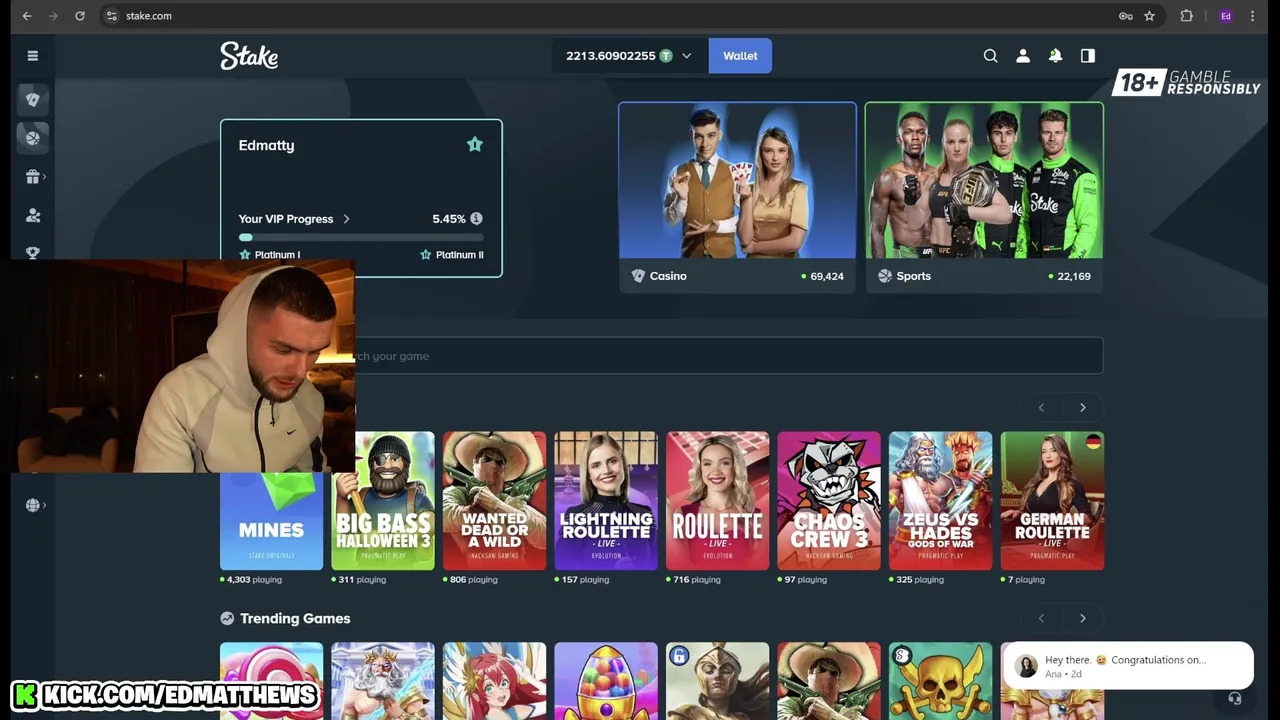Click the VIP progress info icon

[476, 218]
